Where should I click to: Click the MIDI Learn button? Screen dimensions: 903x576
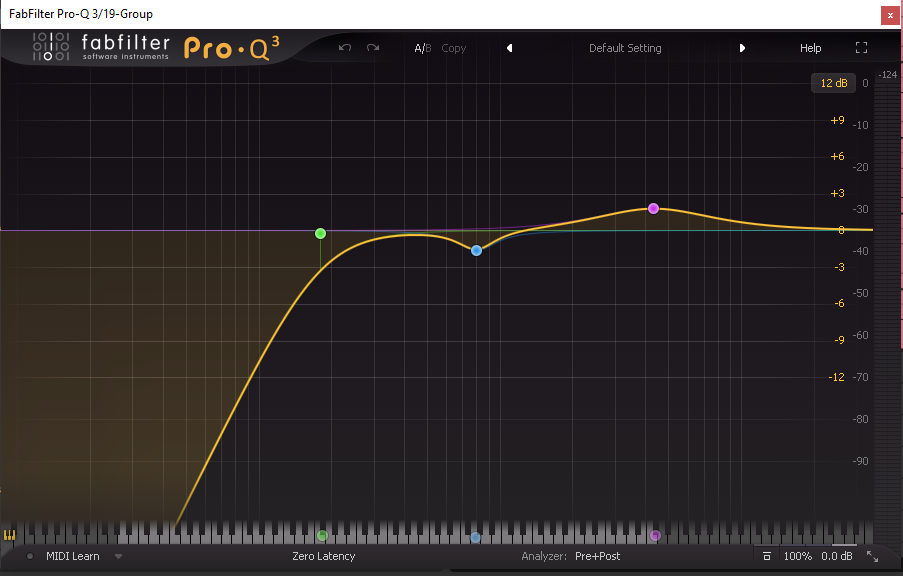pyautogui.click(x=73, y=556)
